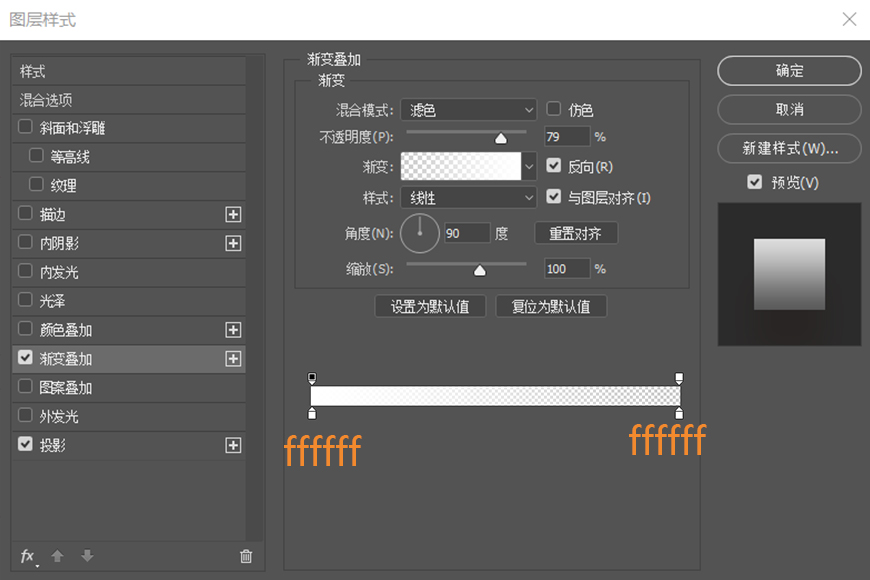Disable the 预览(V) checkbox
870x580 pixels.
(x=755, y=181)
